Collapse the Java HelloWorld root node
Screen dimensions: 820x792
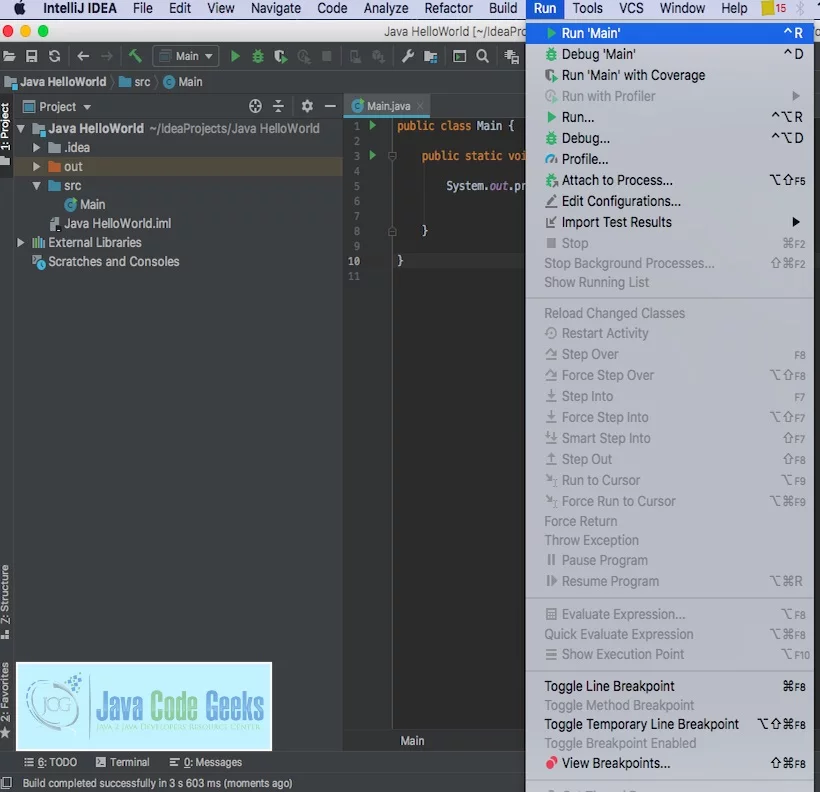coord(21,128)
